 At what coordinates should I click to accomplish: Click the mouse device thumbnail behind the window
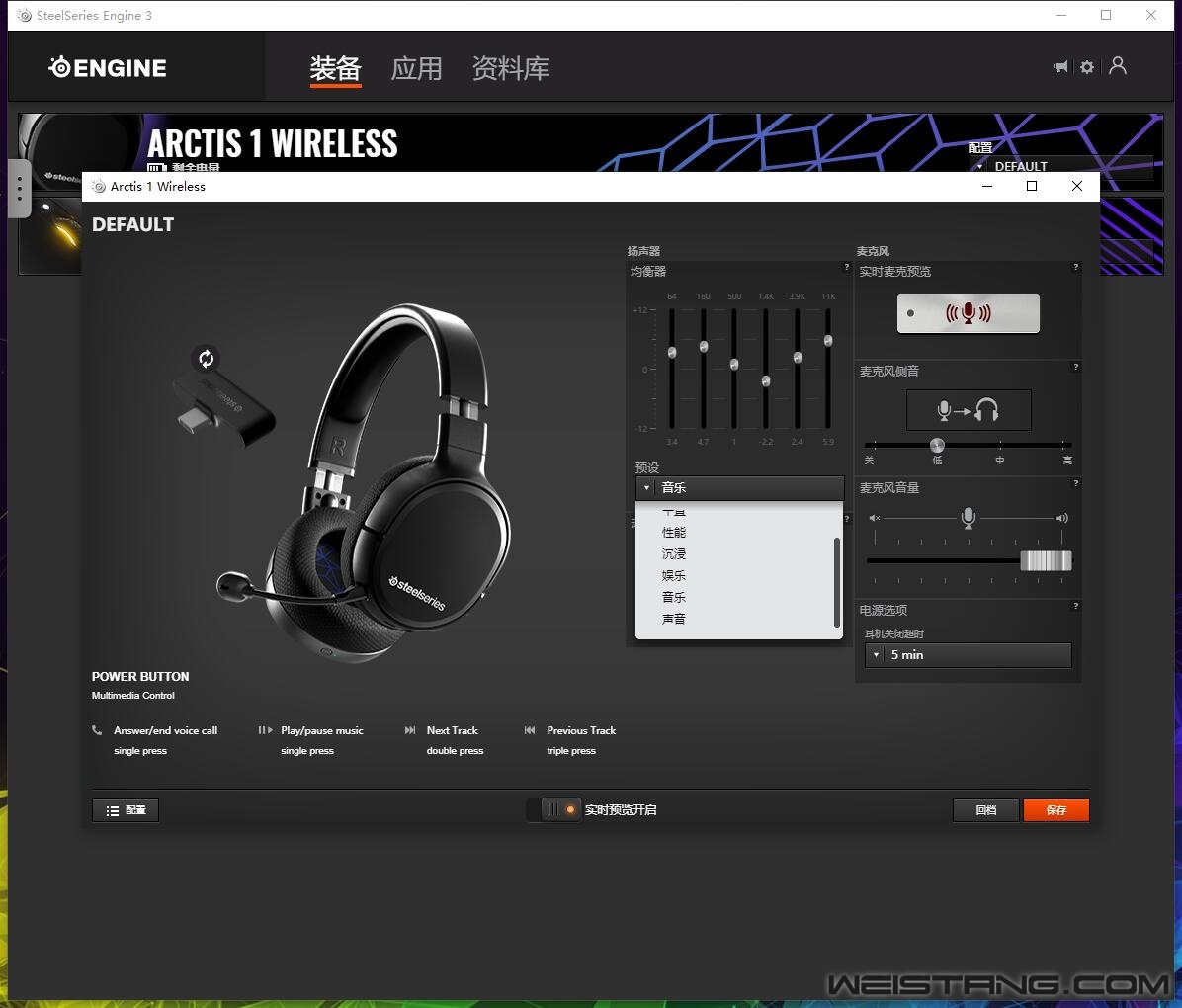[51, 236]
